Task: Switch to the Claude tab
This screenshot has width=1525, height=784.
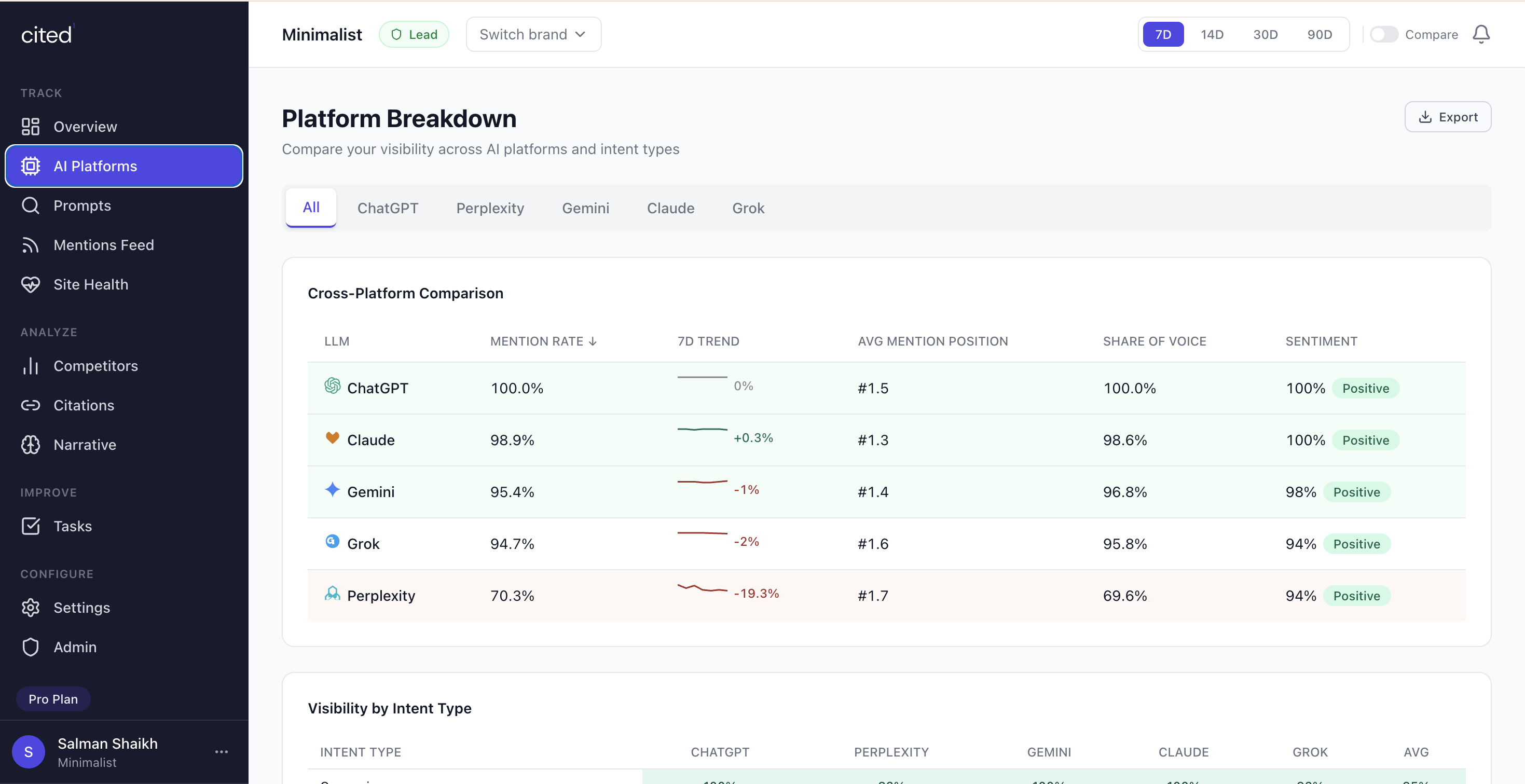Action: point(671,209)
